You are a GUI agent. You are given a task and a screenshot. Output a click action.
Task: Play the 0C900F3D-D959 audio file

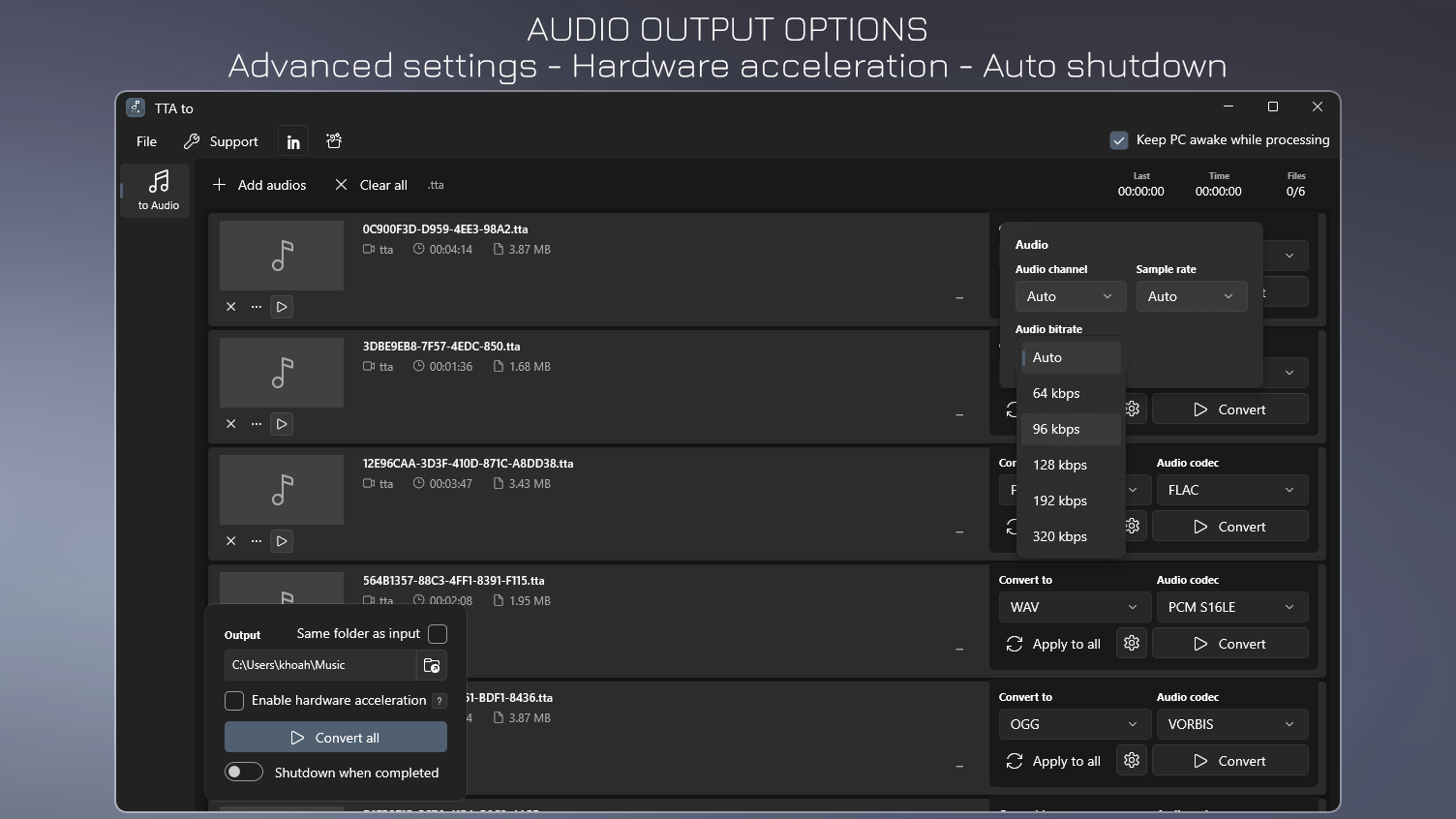click(x=282, y=307)
